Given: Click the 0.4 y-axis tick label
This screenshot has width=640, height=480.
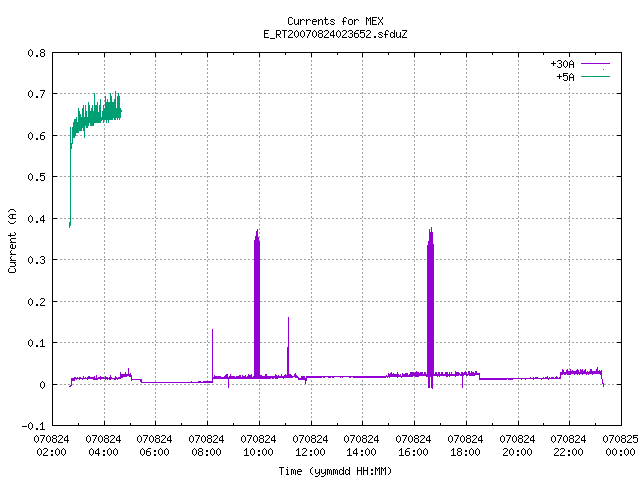Looking at the screenshot, I should 36,219.
